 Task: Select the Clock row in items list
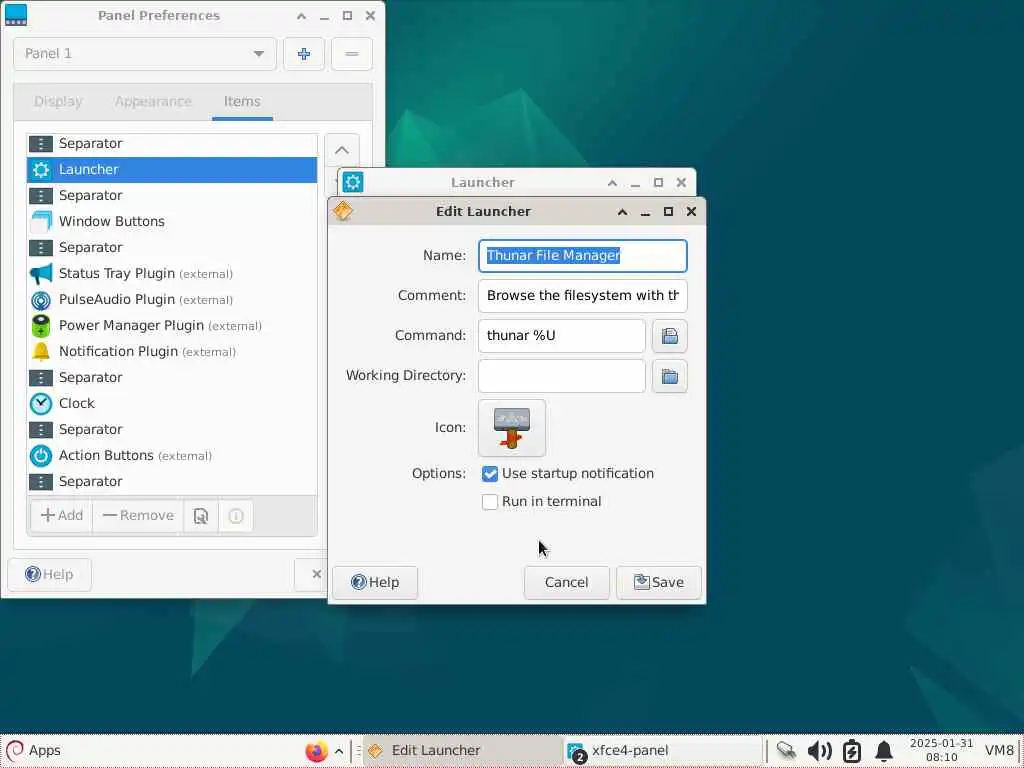(x=172, y=404)
